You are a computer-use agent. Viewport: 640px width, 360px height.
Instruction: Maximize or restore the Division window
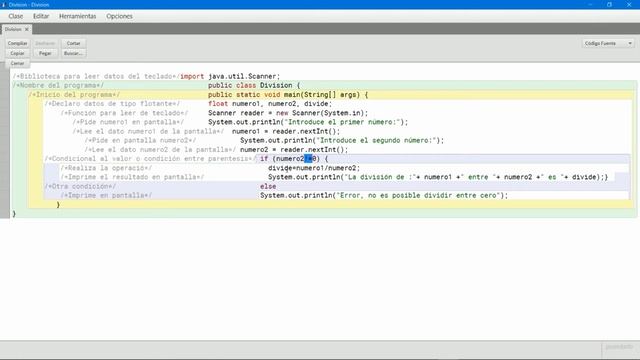[609, 4]
